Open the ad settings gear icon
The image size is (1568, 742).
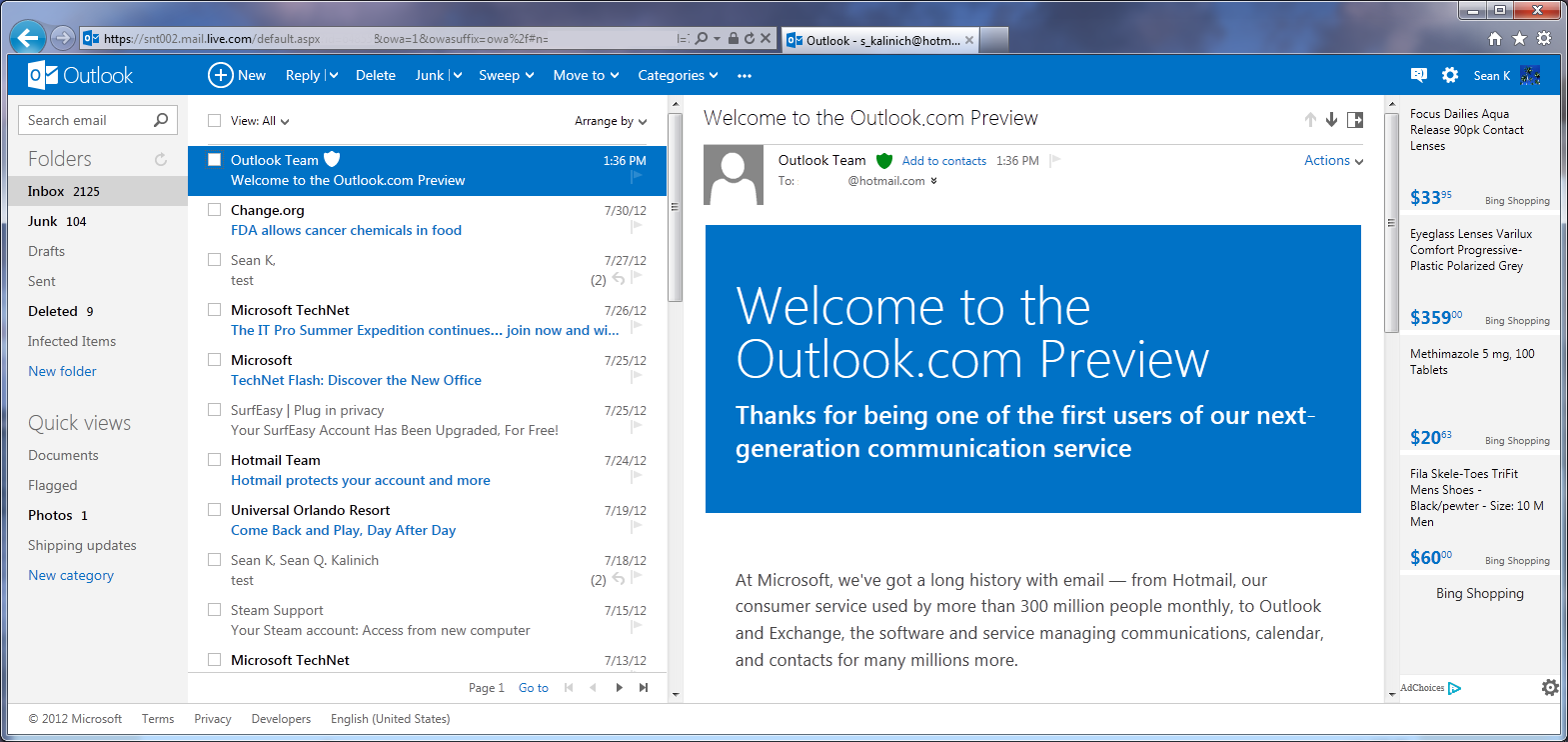point(1550,687)
